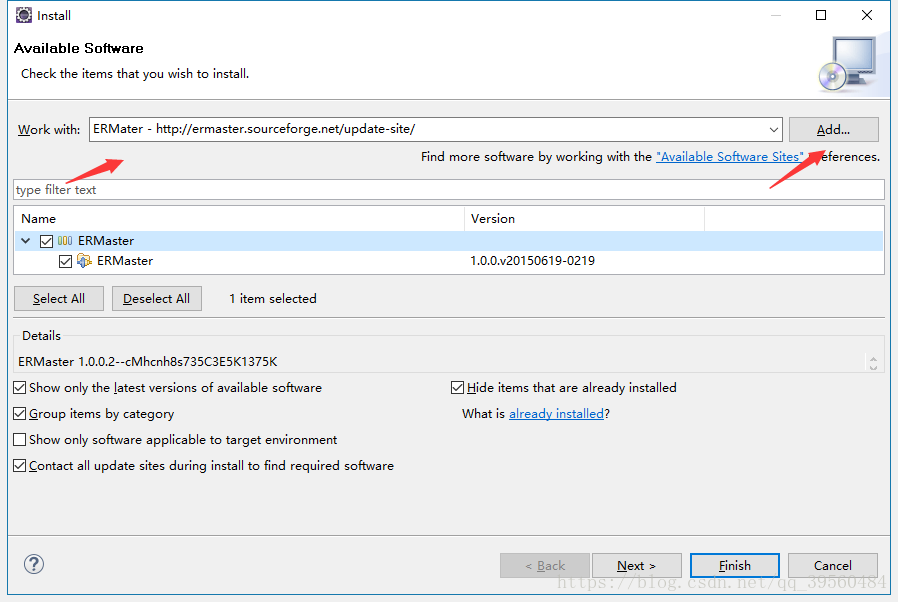Click the Finish button
898x602 pixels.
click(735, 565)
